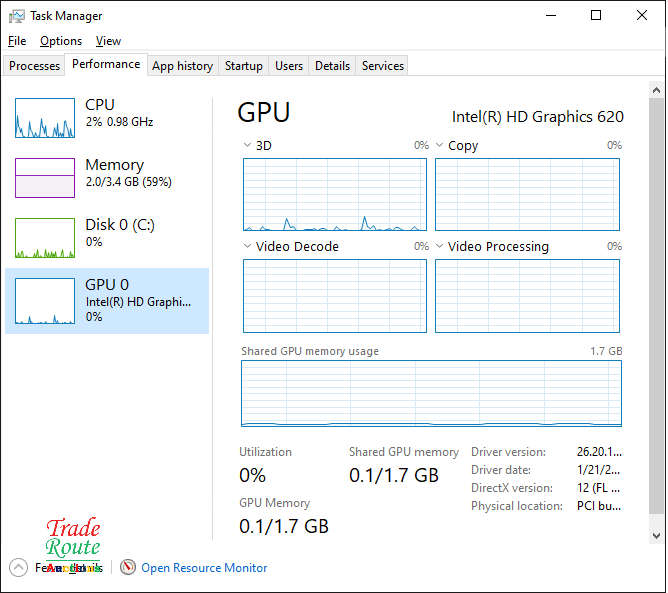Select the Memory usage thumbnail in sidebar
Viewport: 668px width, 593px height.
pyautogui.click(x=45, y=178)
